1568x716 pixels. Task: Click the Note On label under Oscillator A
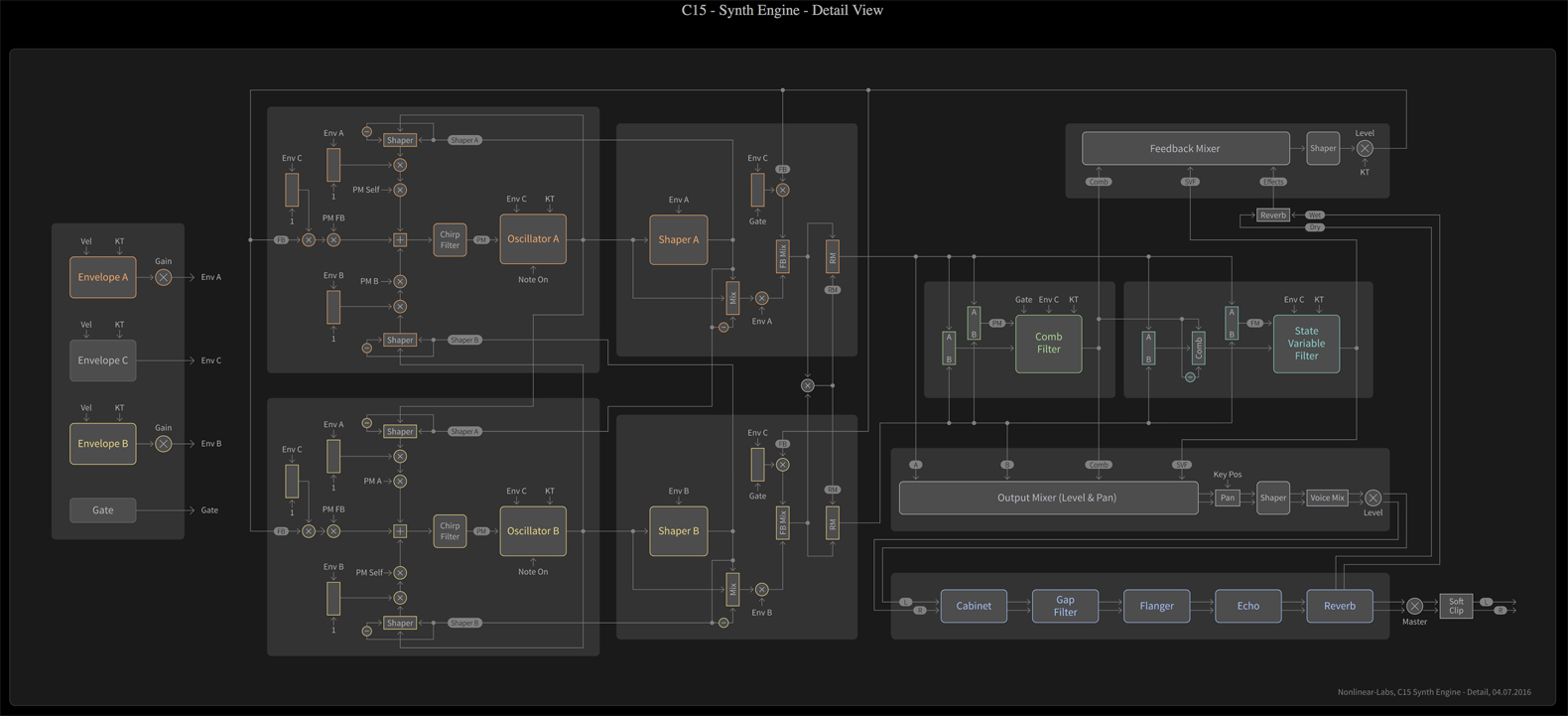533,280
